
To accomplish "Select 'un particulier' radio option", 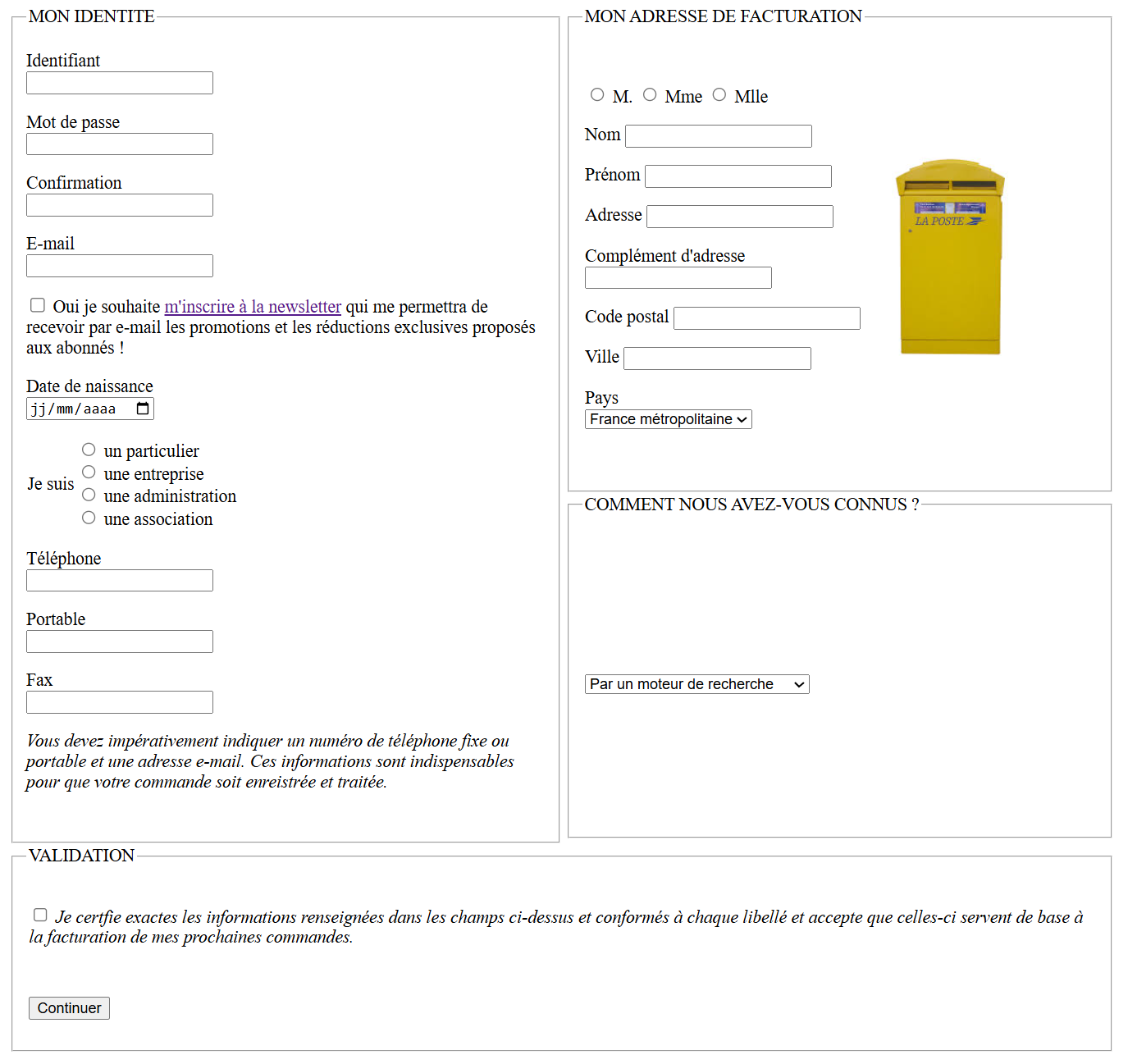I will tap(89, 450).
